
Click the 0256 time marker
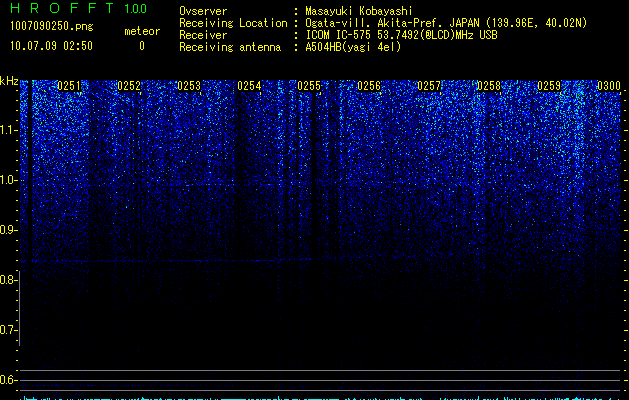pyautogui.click(x=369, y=86)
